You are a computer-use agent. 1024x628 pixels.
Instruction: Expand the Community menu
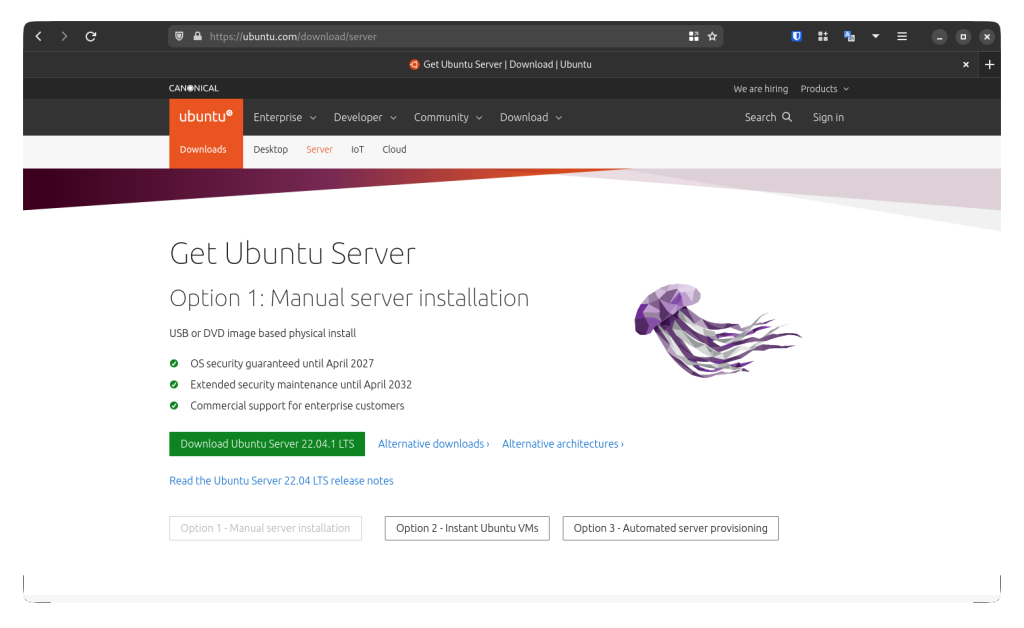point(448,118)
